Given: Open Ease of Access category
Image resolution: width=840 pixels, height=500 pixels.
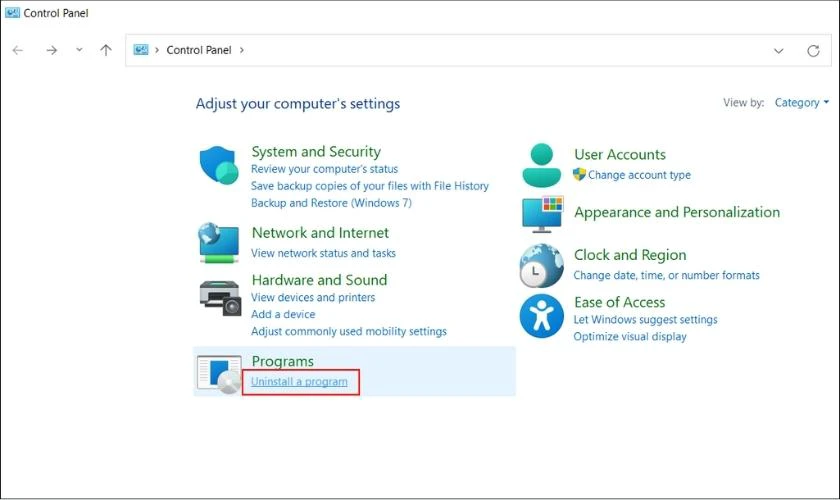Looking at the screenshot, I should tap(619, 302).
